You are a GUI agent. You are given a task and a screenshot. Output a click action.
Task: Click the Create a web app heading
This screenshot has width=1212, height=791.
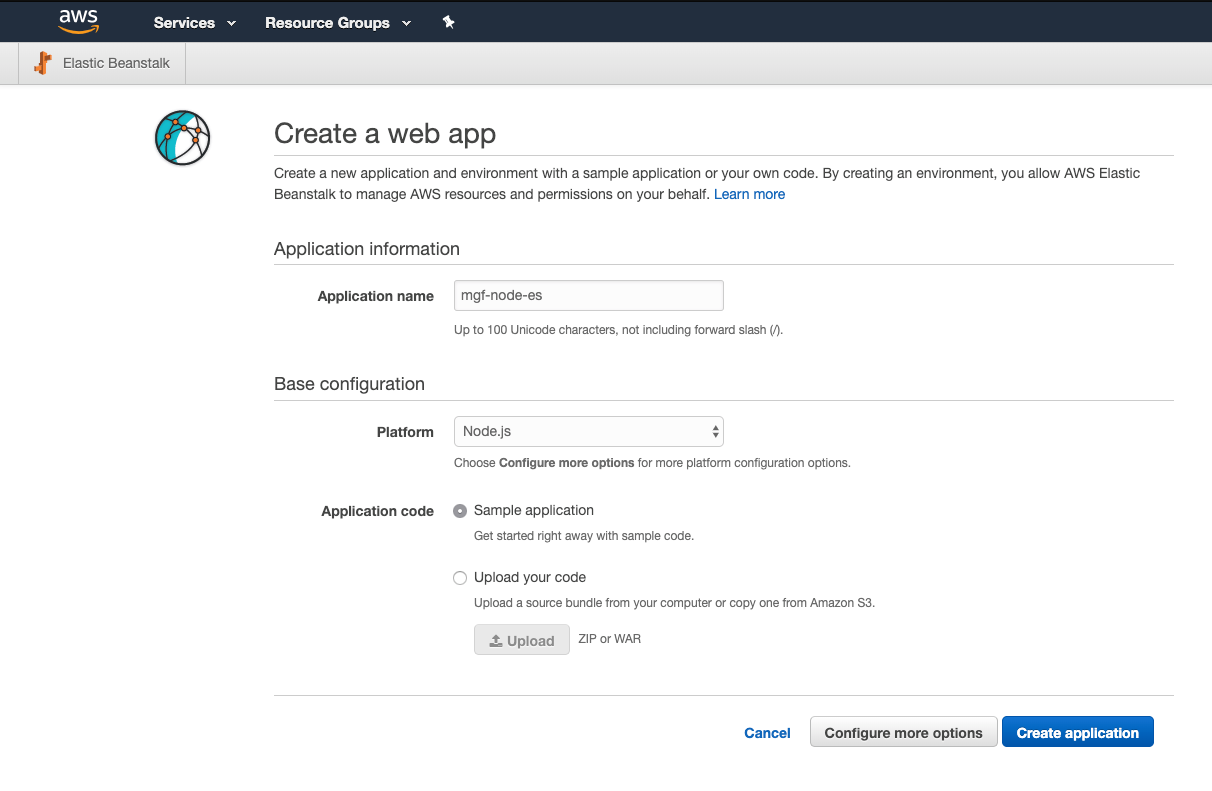pyautogui.click(x=385, y=134)
